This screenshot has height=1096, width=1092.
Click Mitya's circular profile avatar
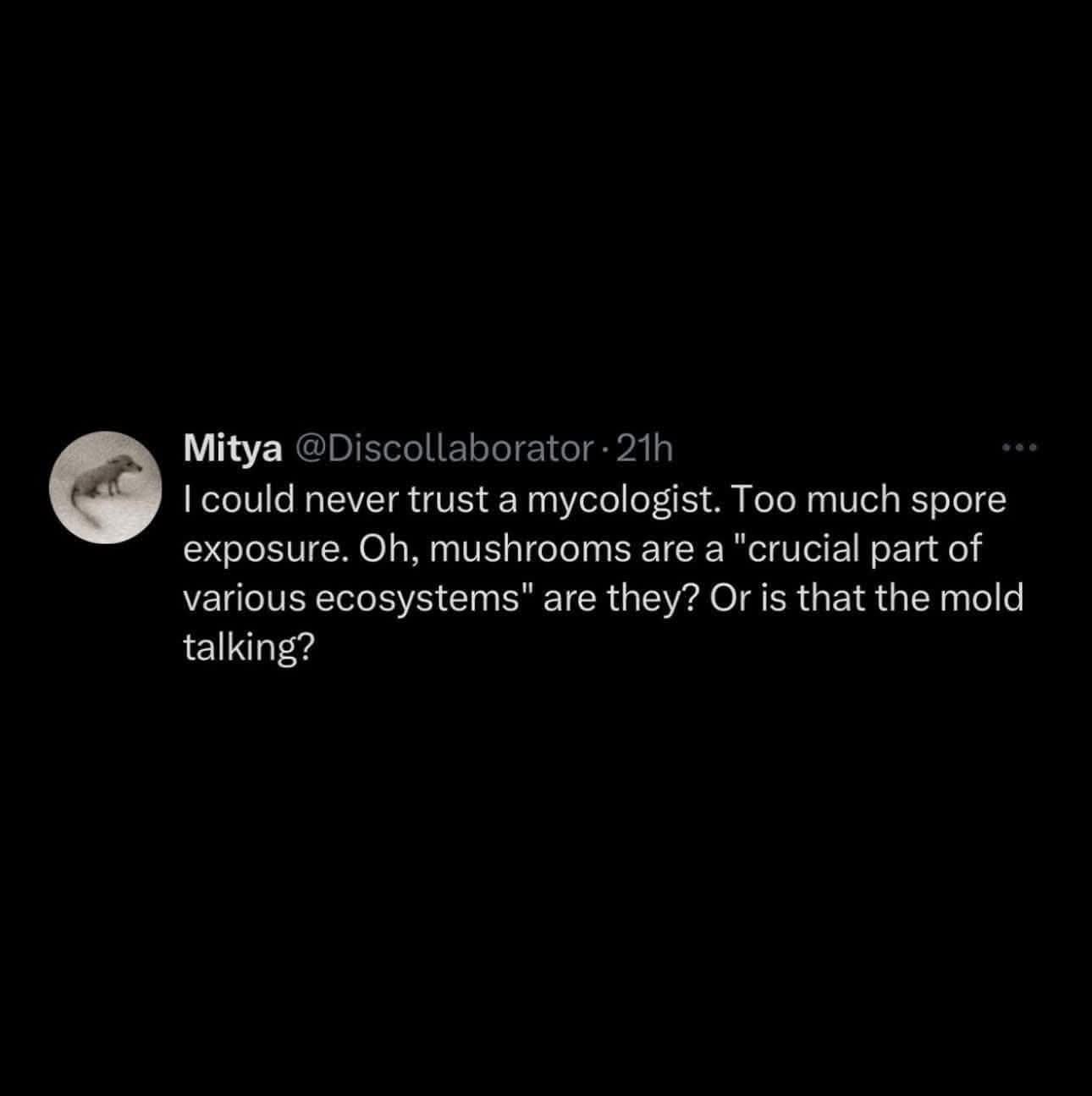point(105,487)
